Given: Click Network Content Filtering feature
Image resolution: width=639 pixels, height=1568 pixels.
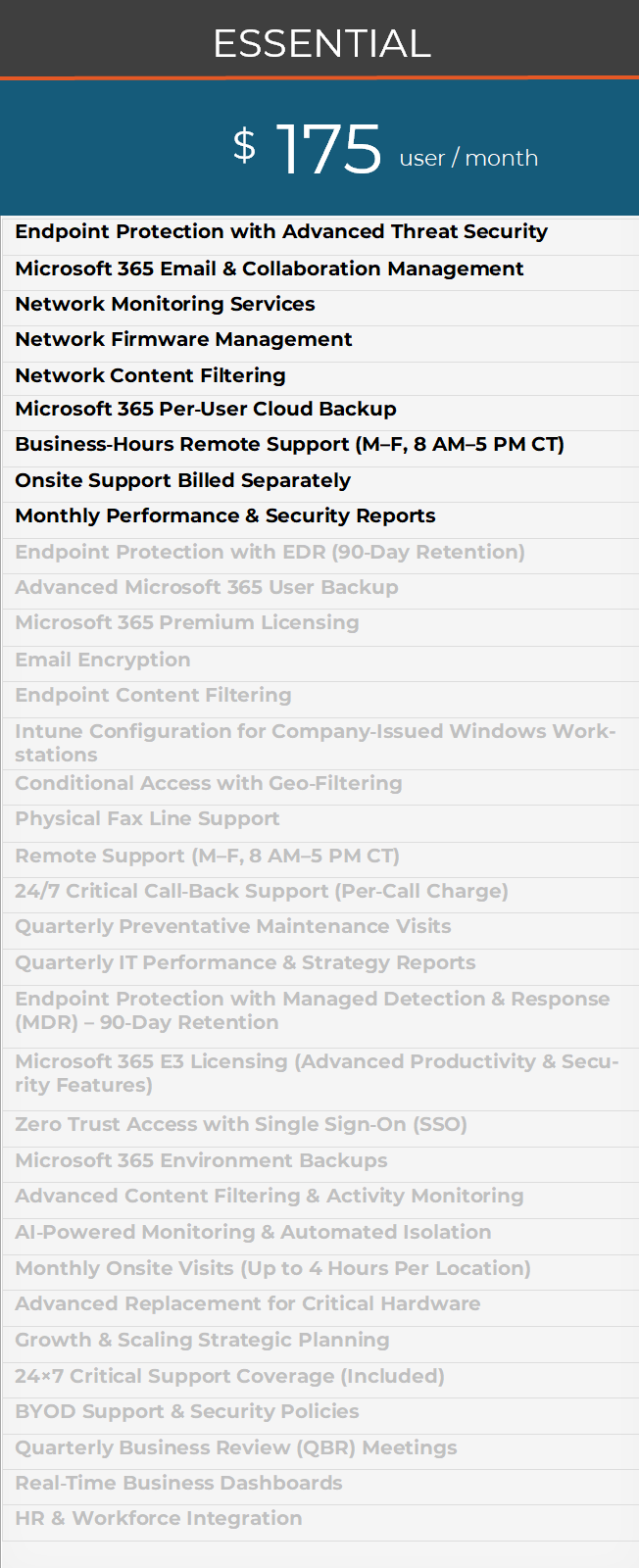Looking at the screenshot, I should 150,375.
